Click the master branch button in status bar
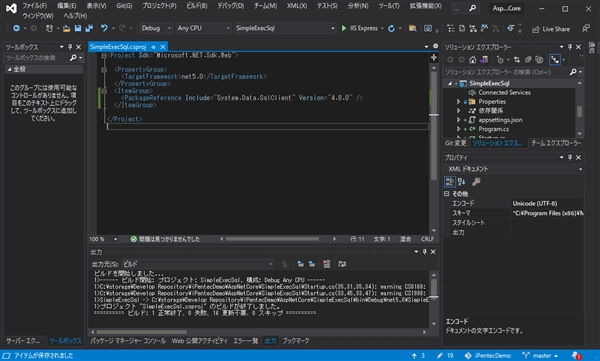The height and width of the screenshot is (361, 600). pos(540,356)
